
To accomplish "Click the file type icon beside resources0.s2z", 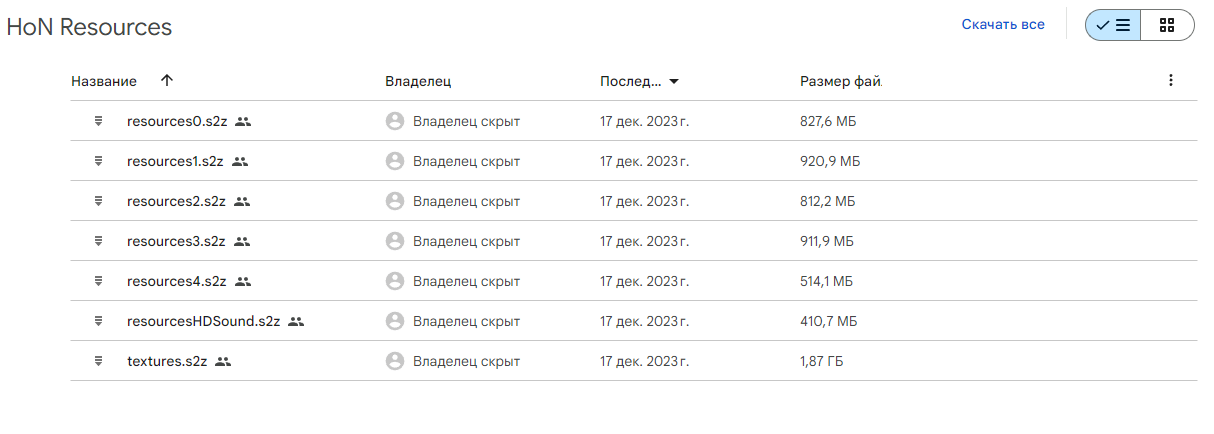I will (x=98, y=121).
